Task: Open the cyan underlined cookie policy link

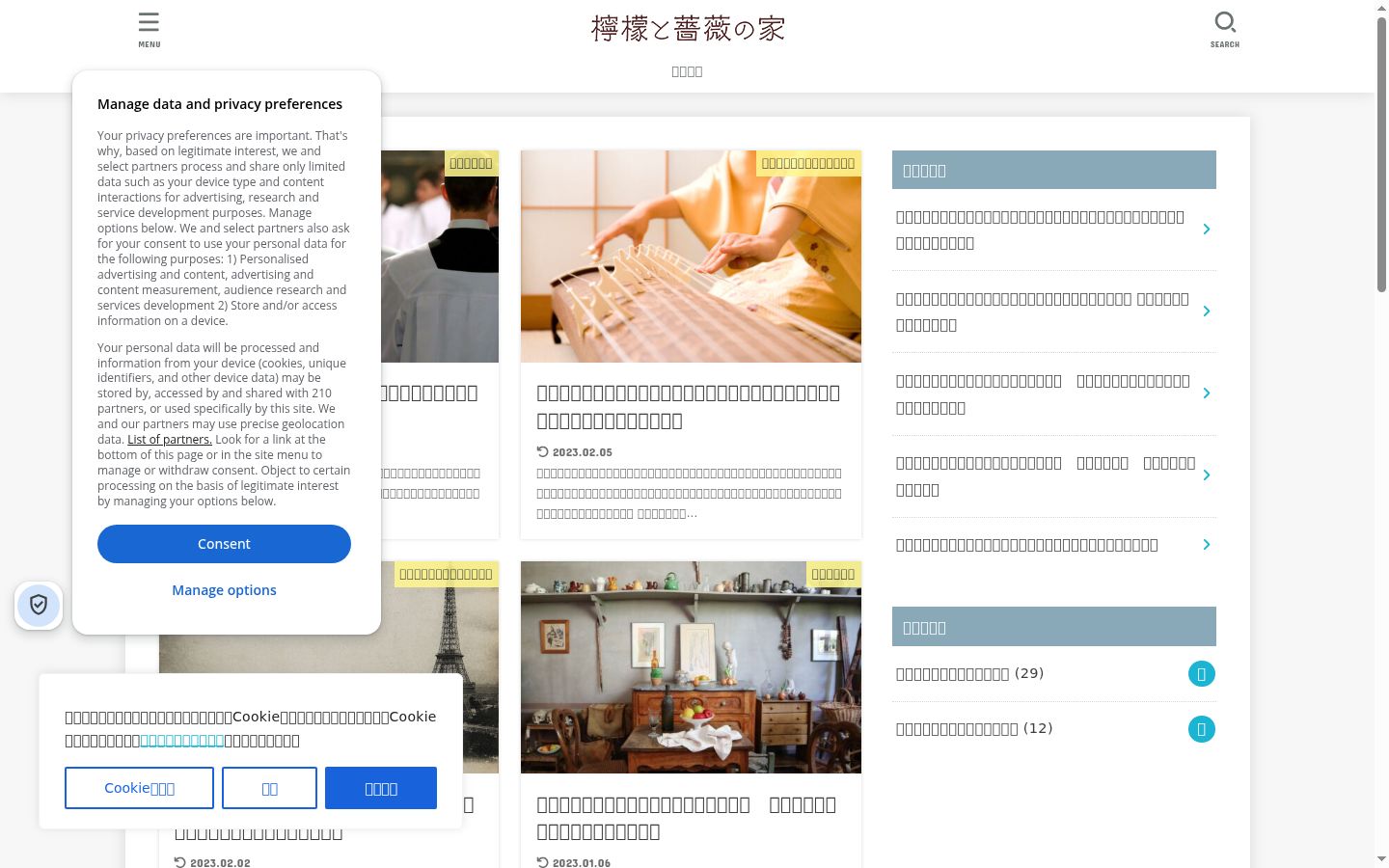Action: (x=182, y=741)
